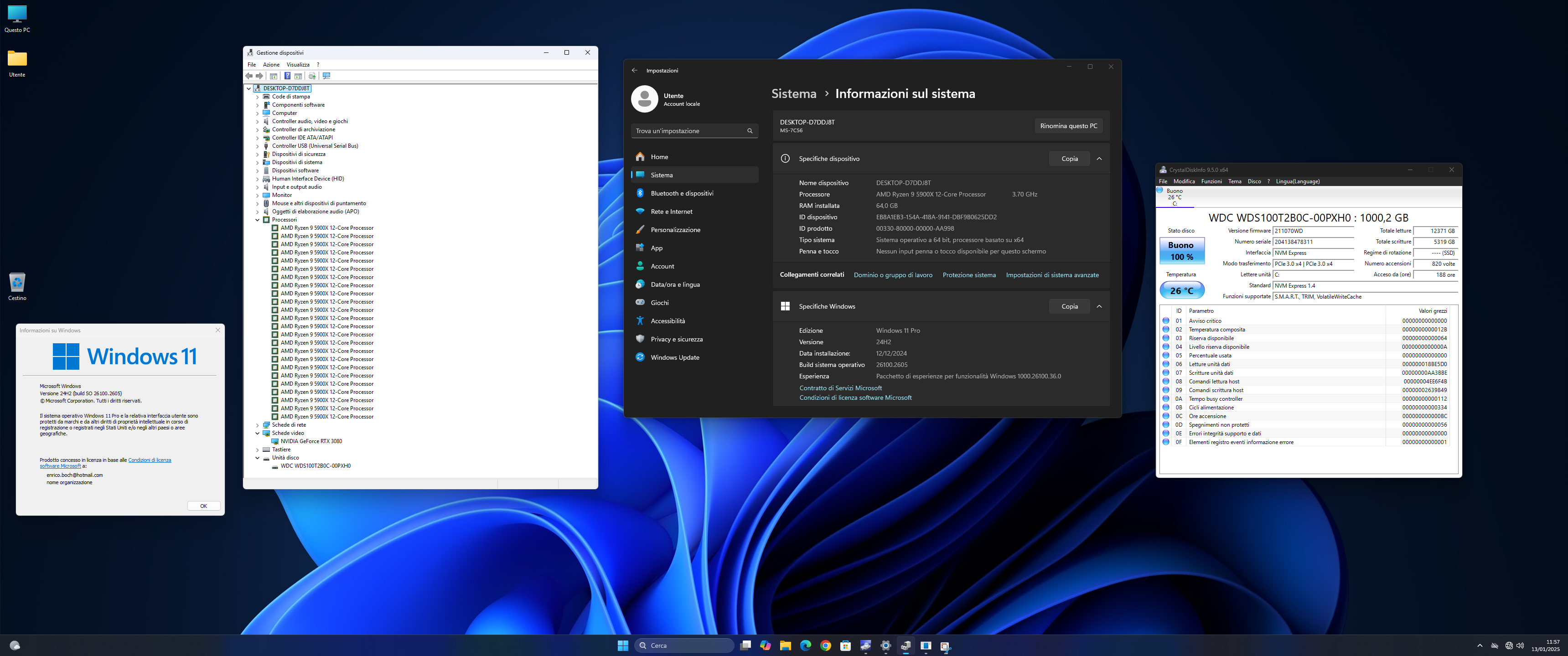
Task: Open Protezione sistema link
Action: [x=969, y=275]
